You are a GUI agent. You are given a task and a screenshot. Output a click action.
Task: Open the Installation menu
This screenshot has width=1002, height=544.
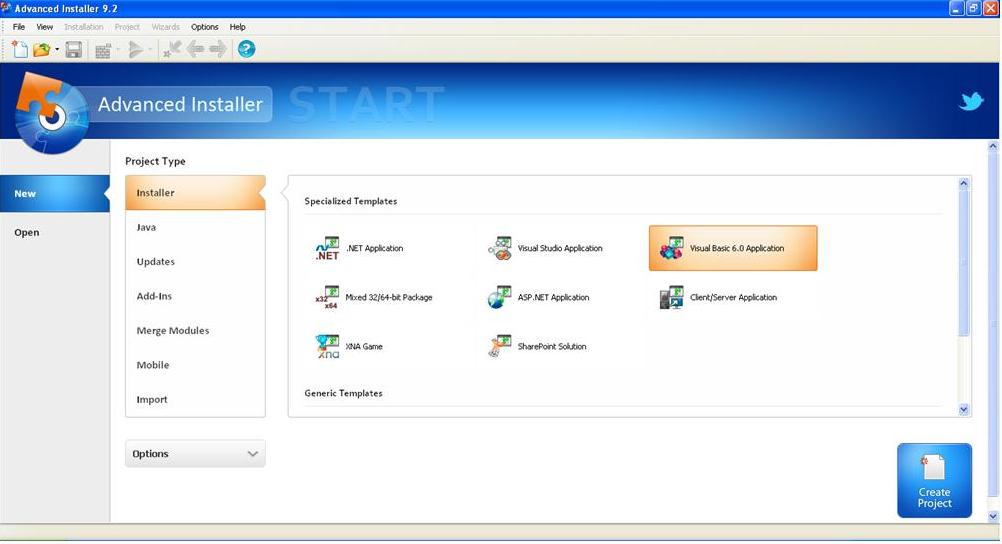[83, 27]
